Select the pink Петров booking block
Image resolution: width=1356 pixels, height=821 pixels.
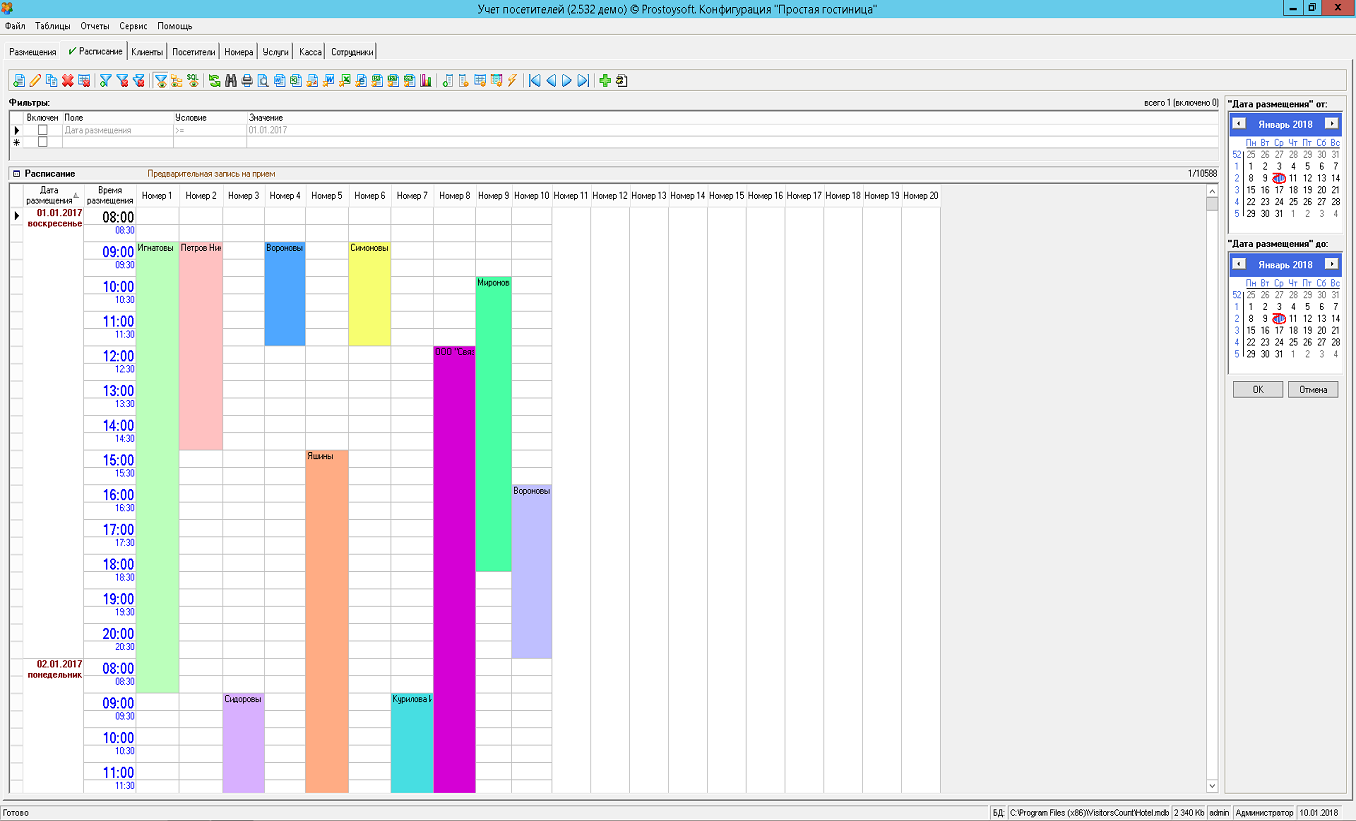[201, 346]
